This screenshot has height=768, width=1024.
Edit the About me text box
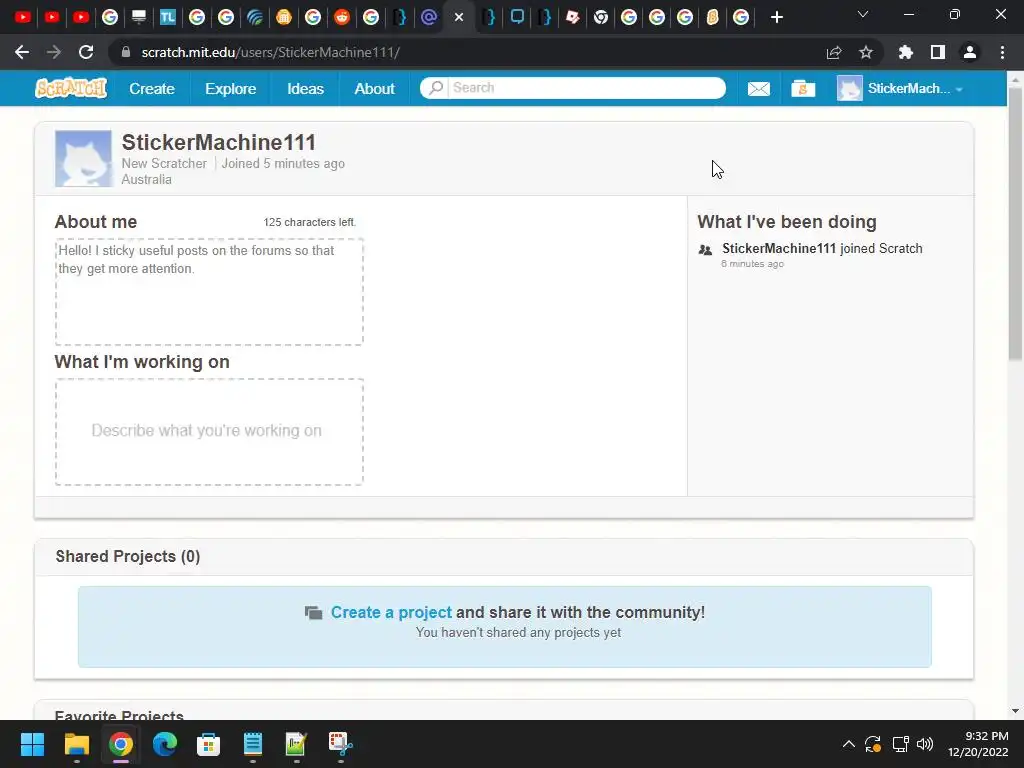tap(209, 292)
